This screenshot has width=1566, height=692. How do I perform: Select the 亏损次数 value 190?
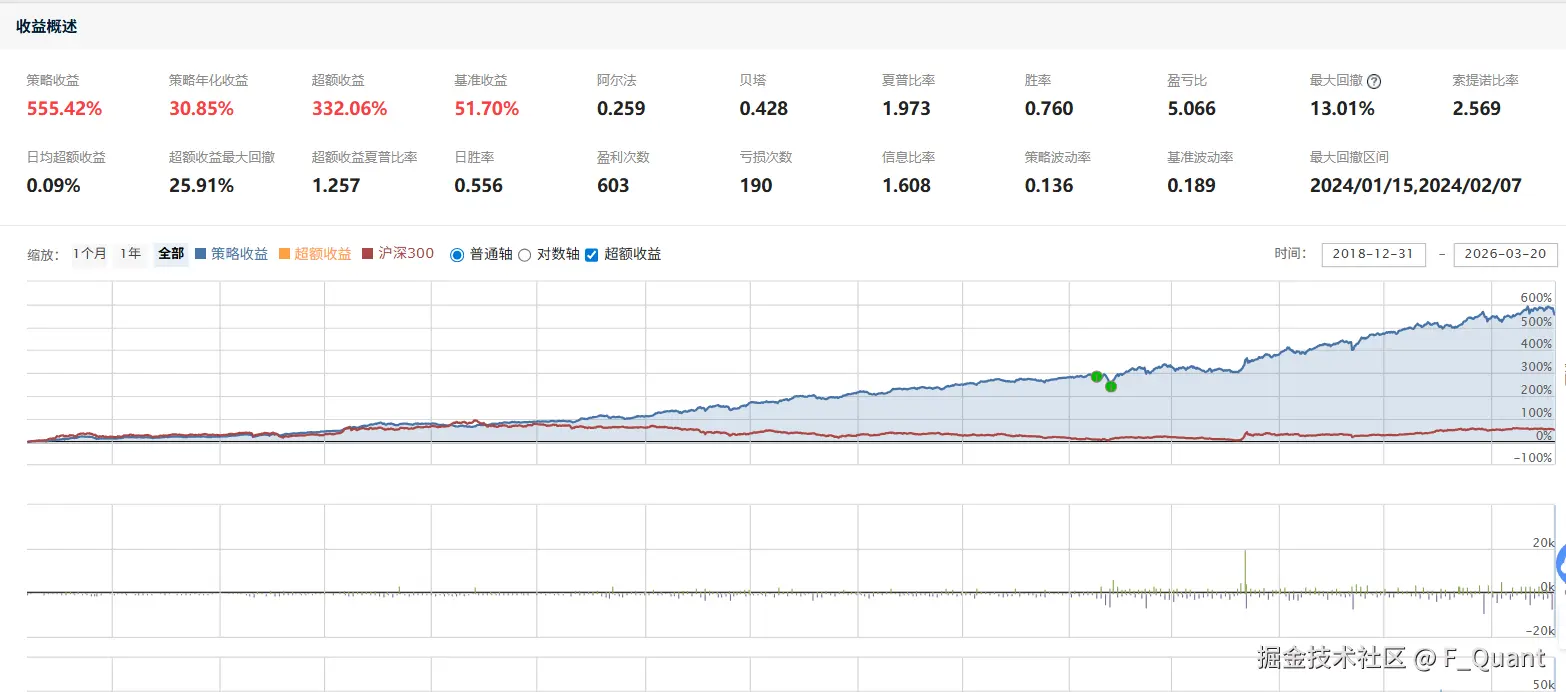click(756, 186)
